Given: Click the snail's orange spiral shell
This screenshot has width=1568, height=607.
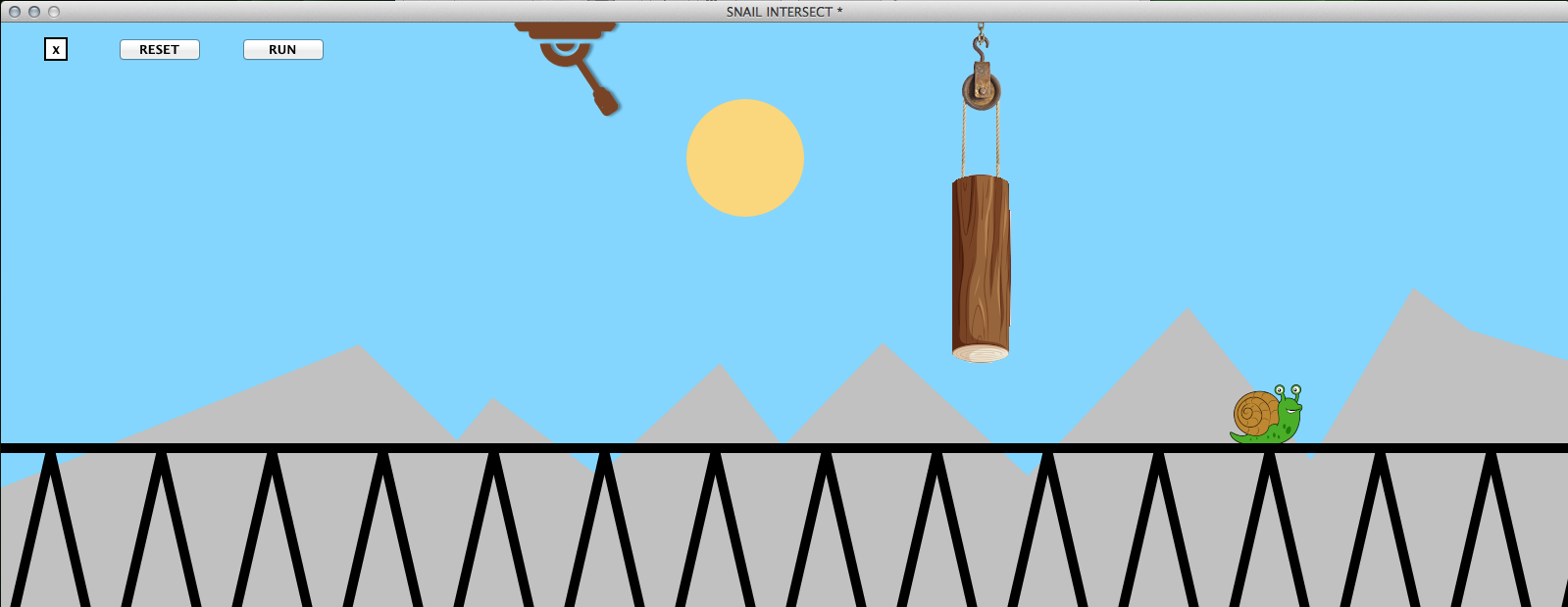Looking at the screenshot, I should (x=1254, y=414).
